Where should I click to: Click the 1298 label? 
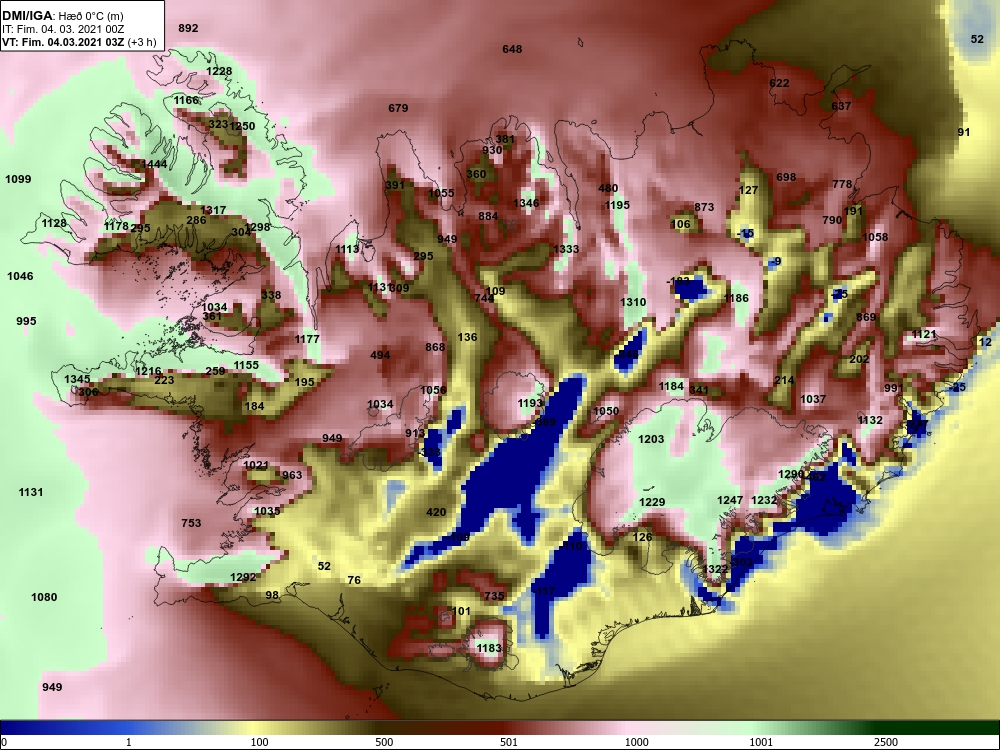(257, 227)
